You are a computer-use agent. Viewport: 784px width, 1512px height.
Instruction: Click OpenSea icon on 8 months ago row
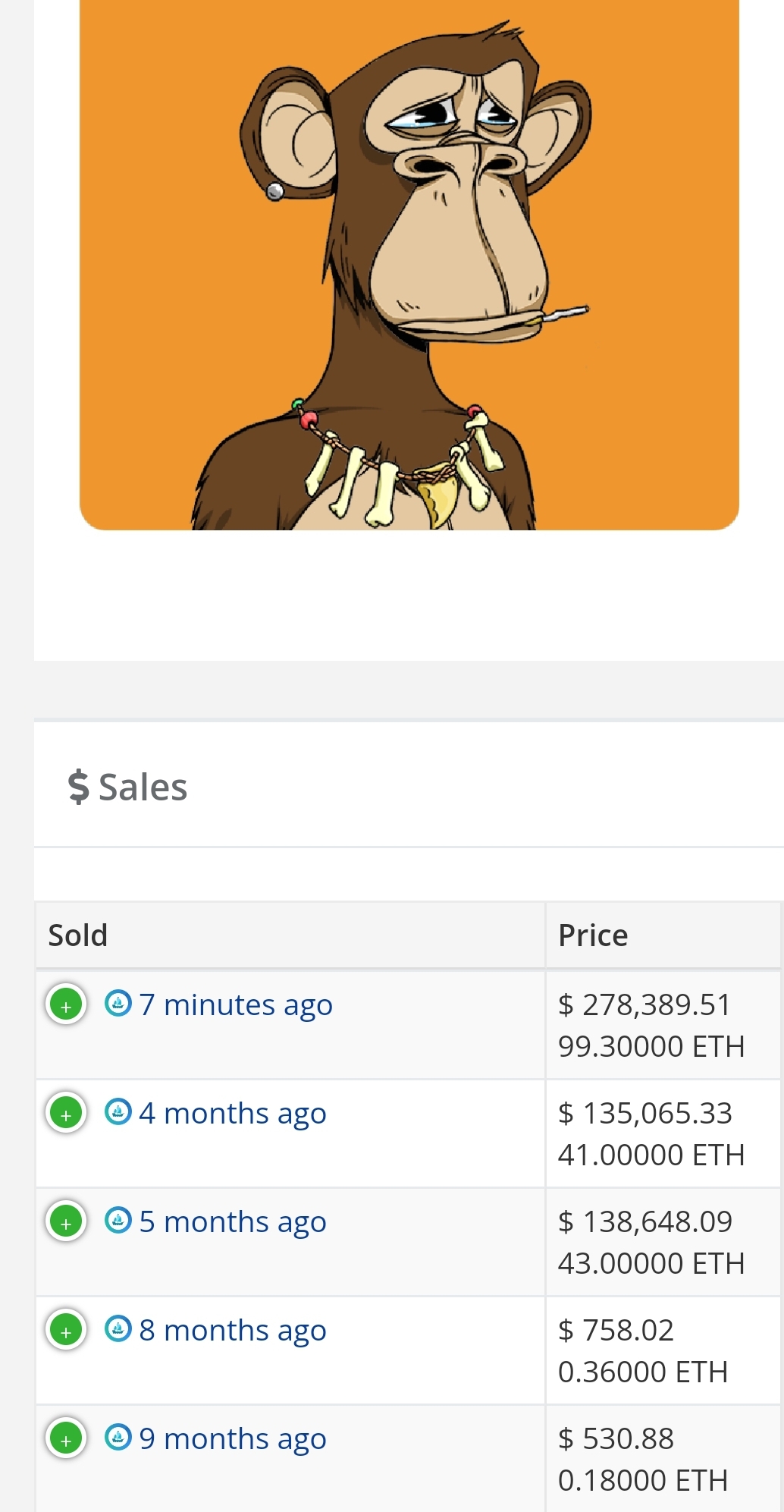[x=118, y=1328]
